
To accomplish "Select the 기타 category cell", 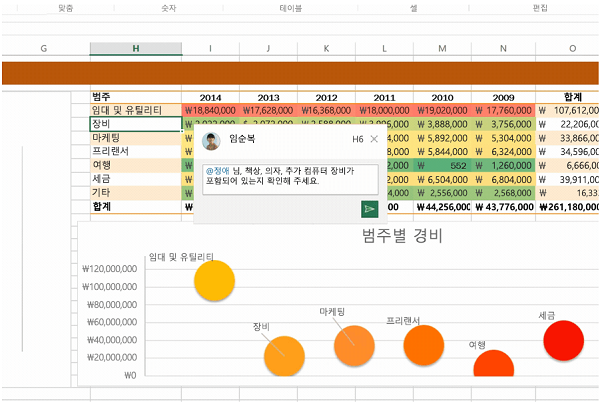I will pyautogui.click(x=136, y=193).
